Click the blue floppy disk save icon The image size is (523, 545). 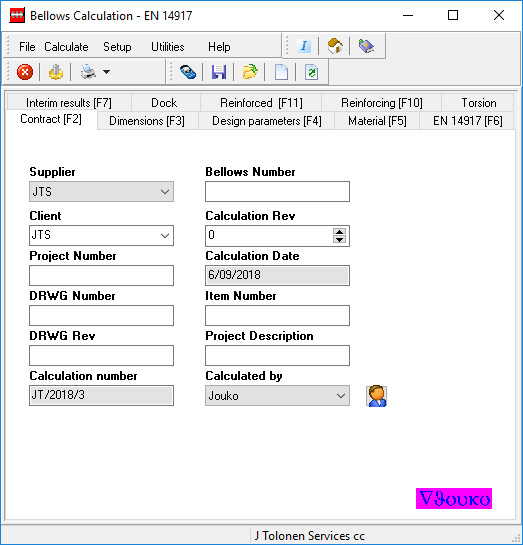click(x=219, y=72)
